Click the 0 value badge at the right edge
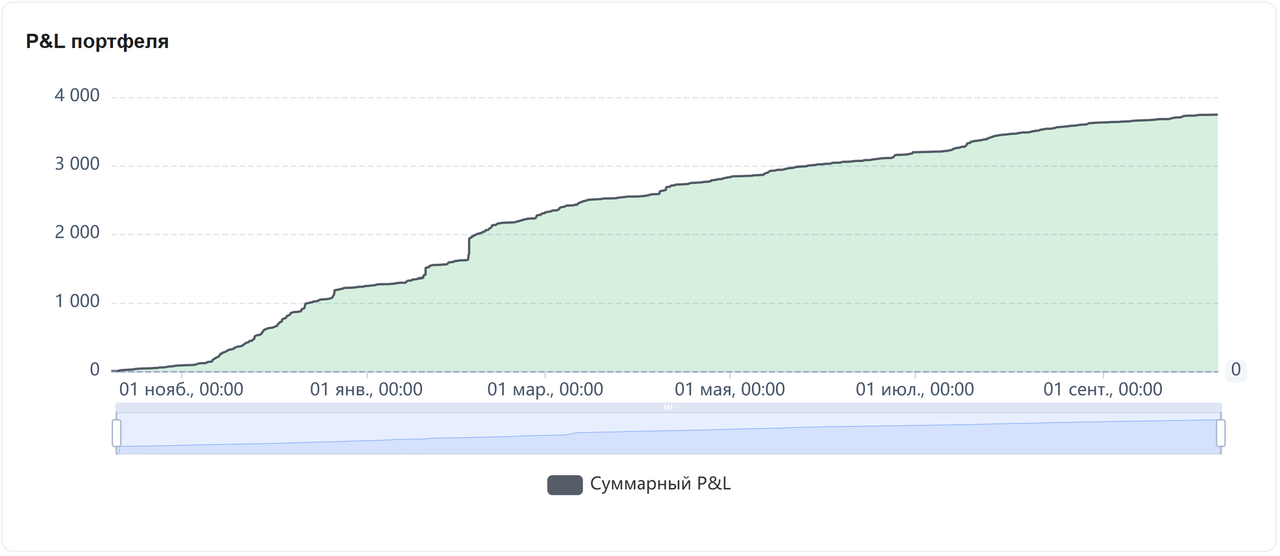 click(1236, 370)
